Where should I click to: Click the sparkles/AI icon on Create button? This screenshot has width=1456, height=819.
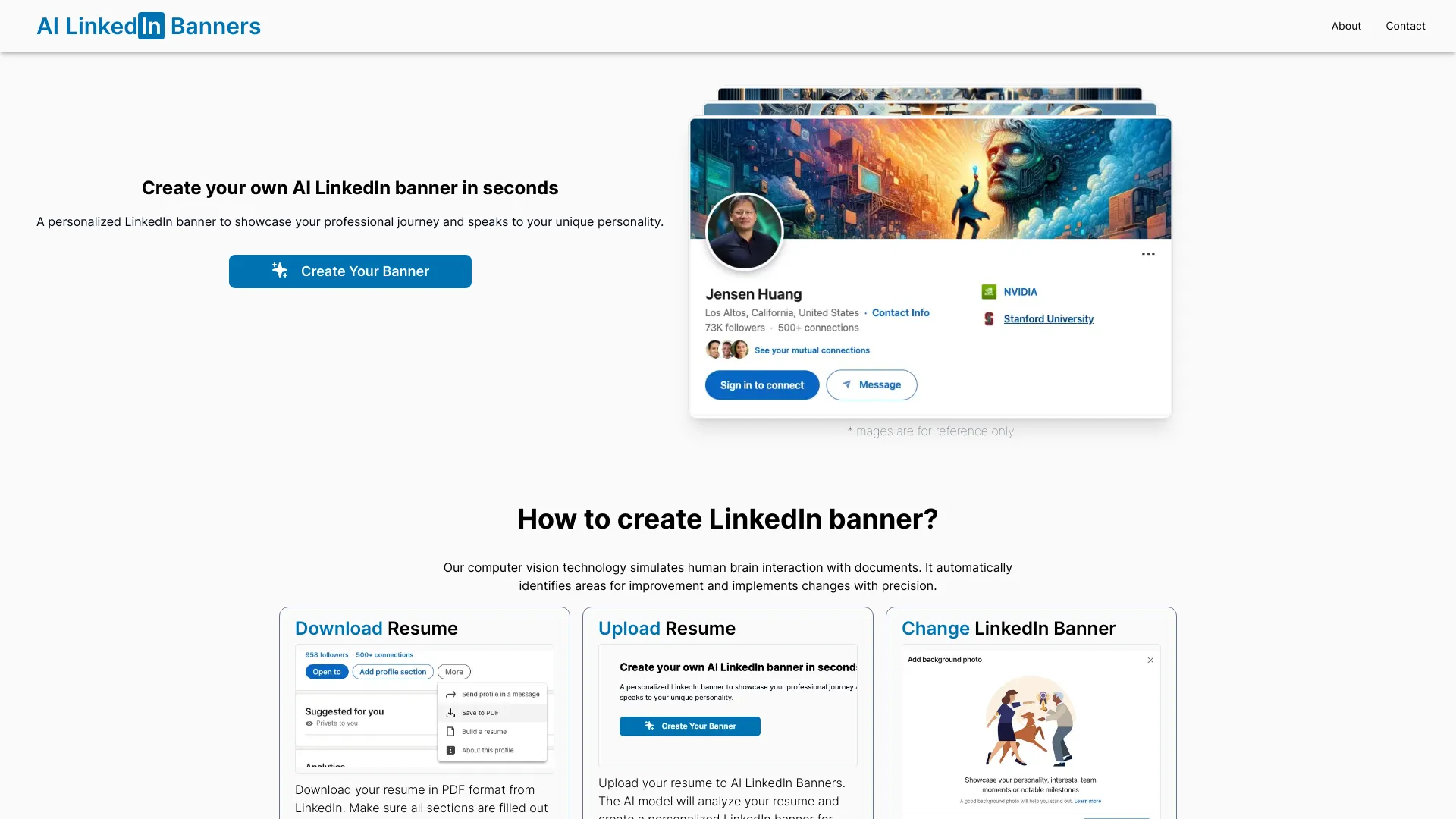coord(281,271)
